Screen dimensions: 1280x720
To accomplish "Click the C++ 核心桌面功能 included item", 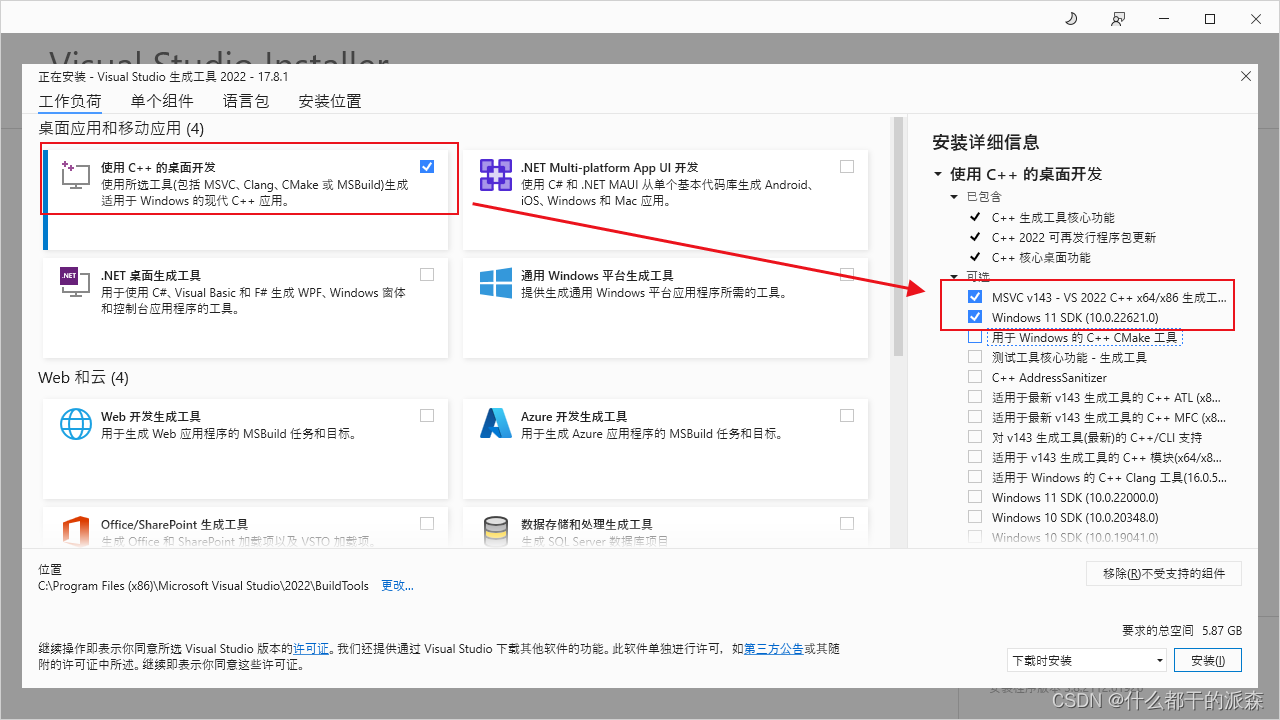I will (1041, 257).
